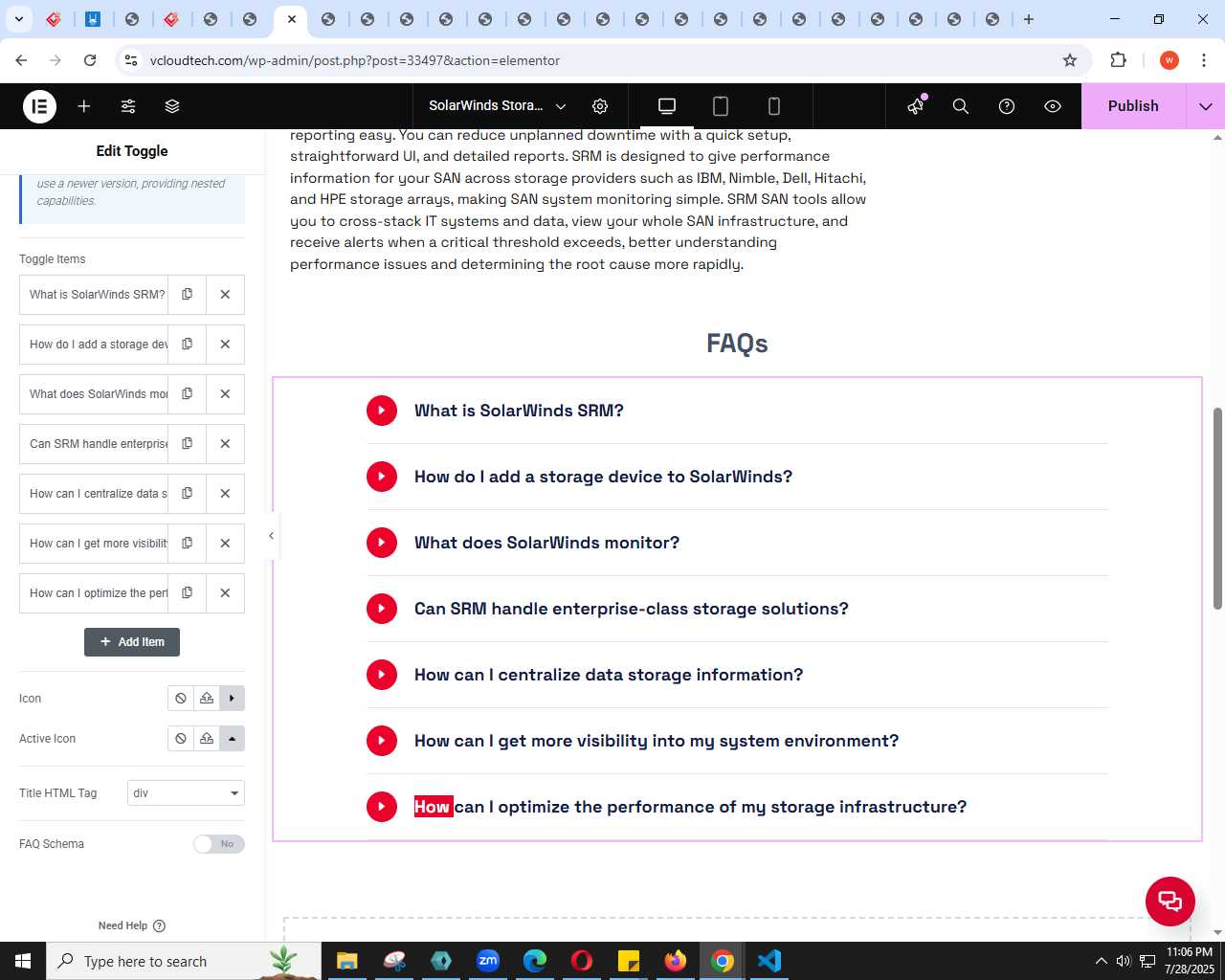Reload the page

pos(90,60)
